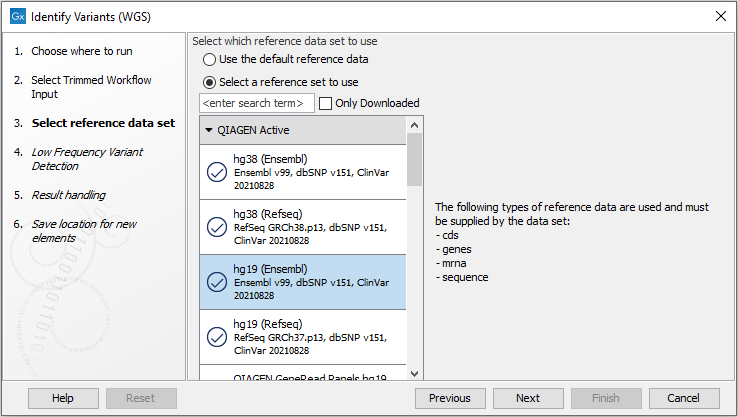Click the Gx application icon in title bar
The image size is (738, 417).
click(18, 16)
